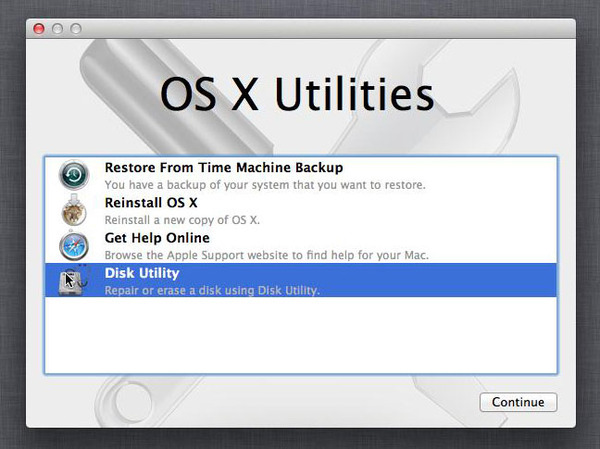This screenshot has height=449, width=600.
Task: Click "Browse the Apple Support website" description
Action: pyautogui.click(x=267, y=255)
